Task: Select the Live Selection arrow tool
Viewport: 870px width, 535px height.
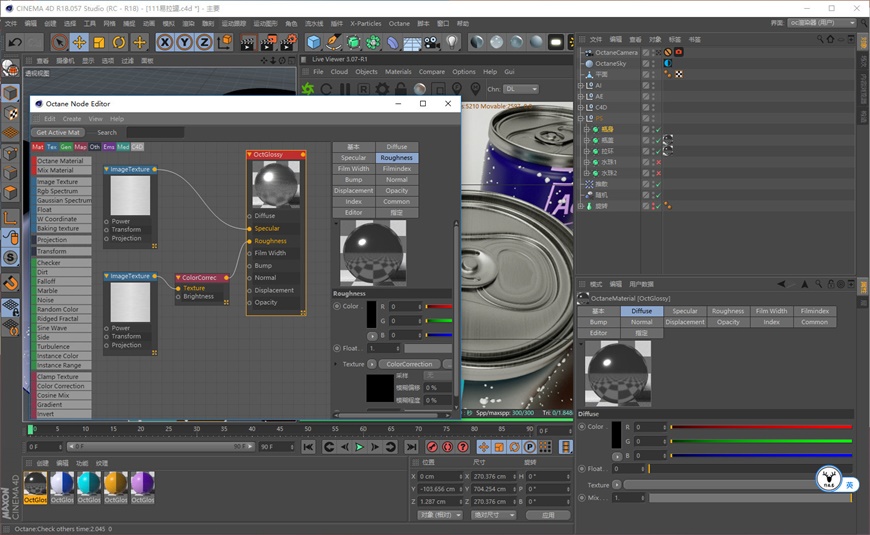Action: click(x=59, y=42)
